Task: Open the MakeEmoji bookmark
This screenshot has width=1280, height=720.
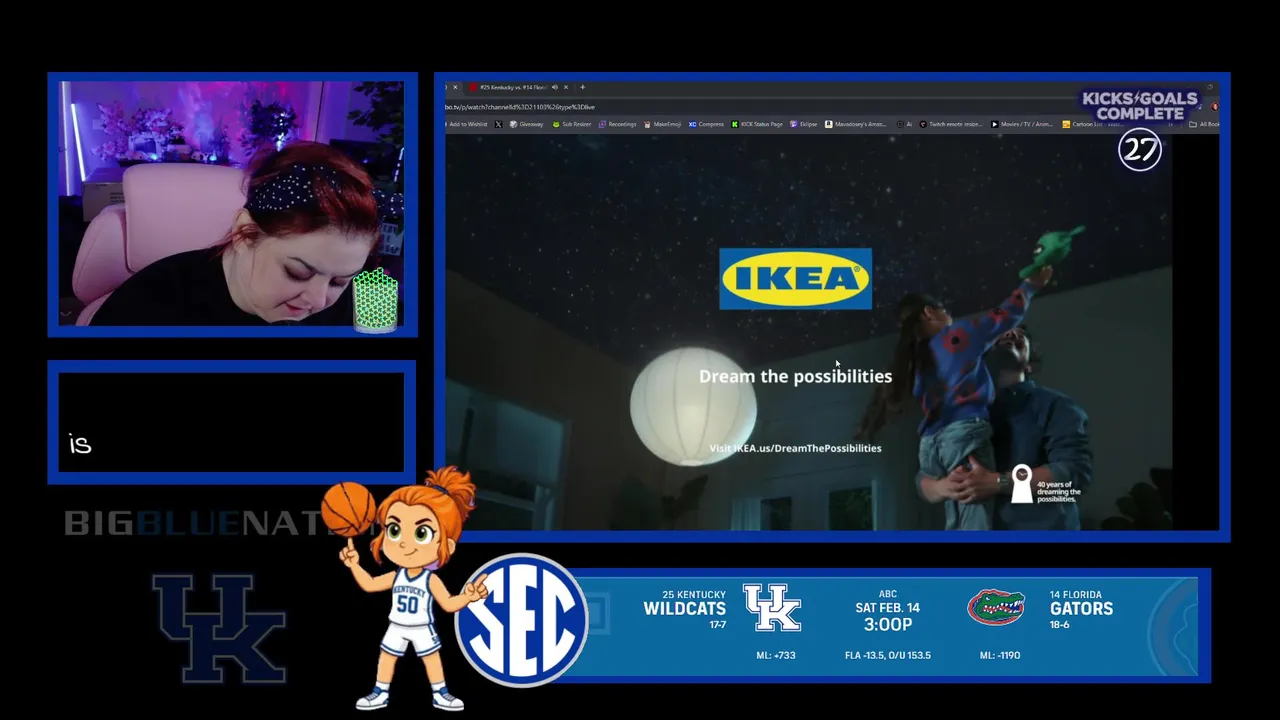Action: coord(662,124)
